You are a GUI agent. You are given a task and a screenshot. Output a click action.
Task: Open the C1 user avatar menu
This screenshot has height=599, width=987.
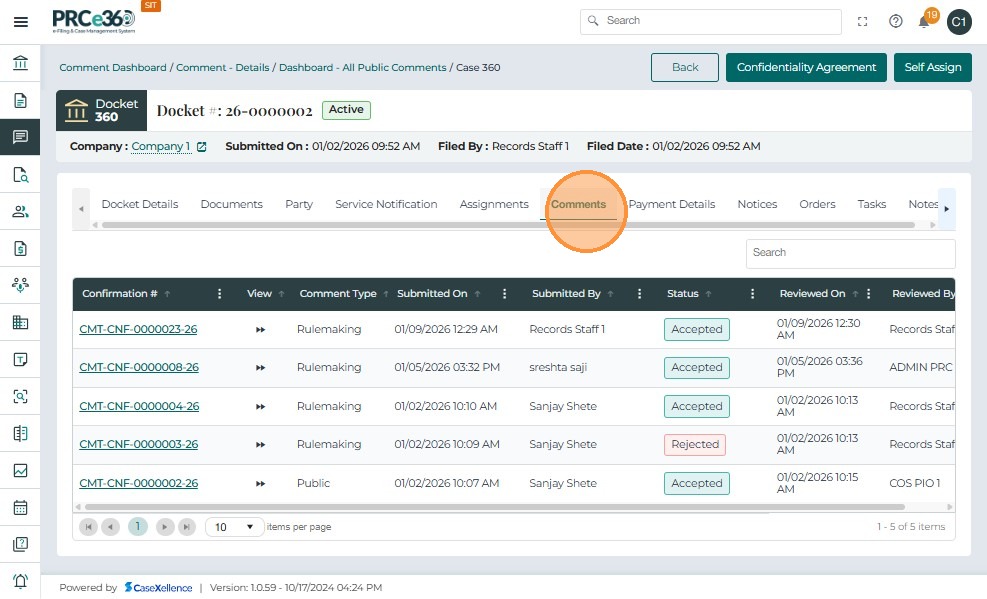coord(958,21)
